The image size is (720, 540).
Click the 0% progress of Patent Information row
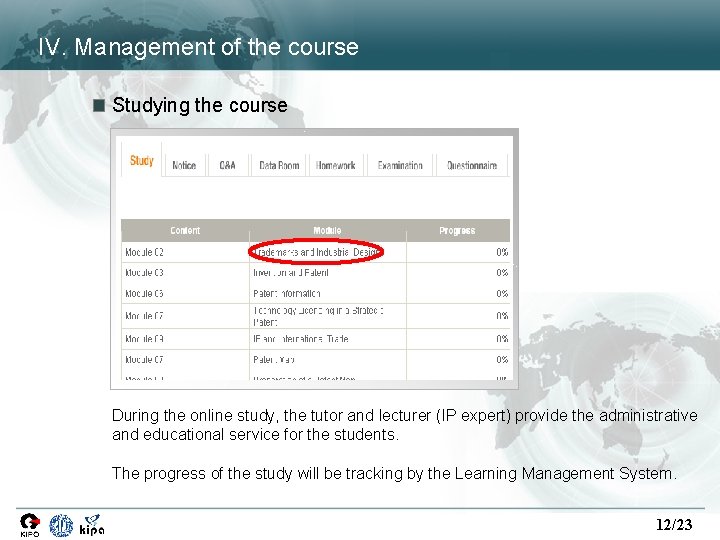(502, 293)
